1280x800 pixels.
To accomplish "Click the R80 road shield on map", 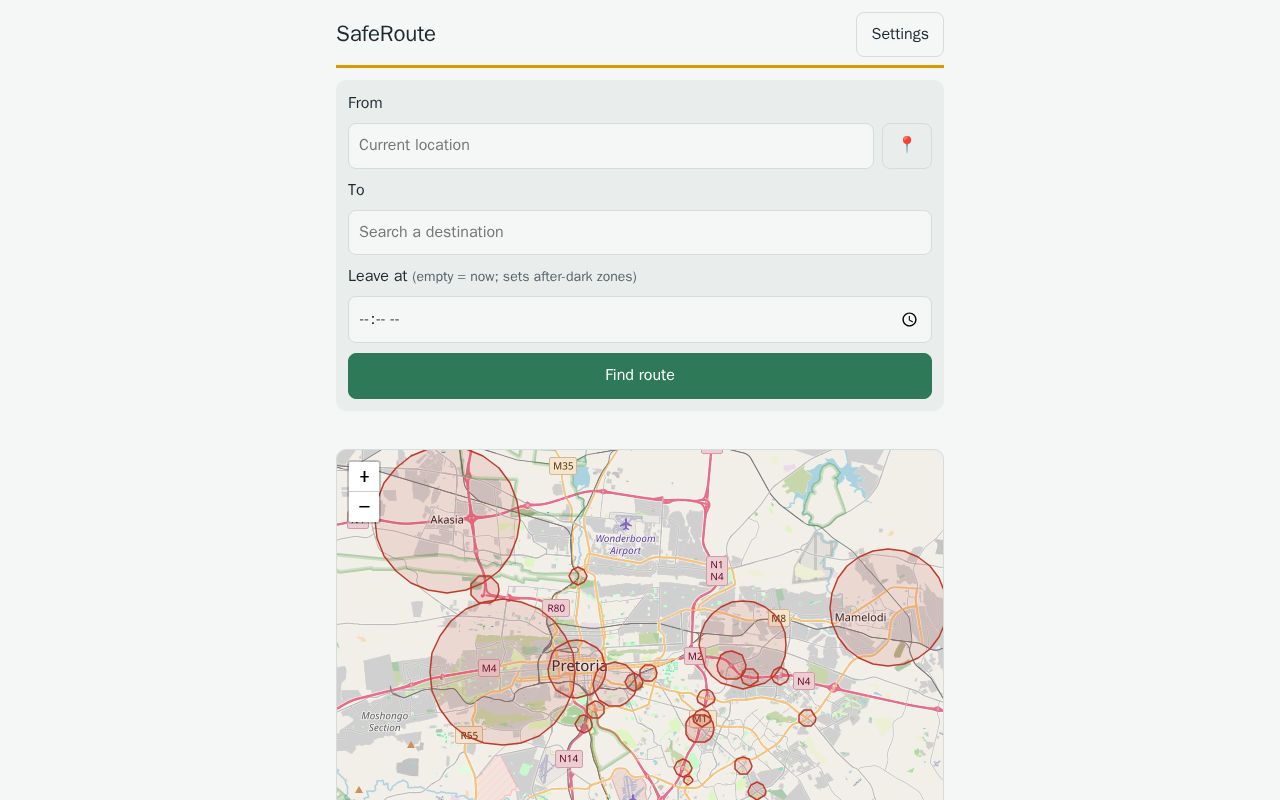I will (x=556, y=608).
